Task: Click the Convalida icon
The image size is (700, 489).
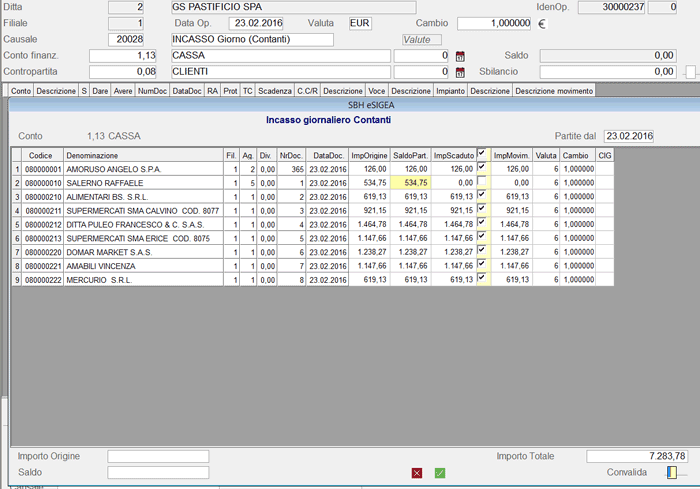Action: (x=672, y=472)
